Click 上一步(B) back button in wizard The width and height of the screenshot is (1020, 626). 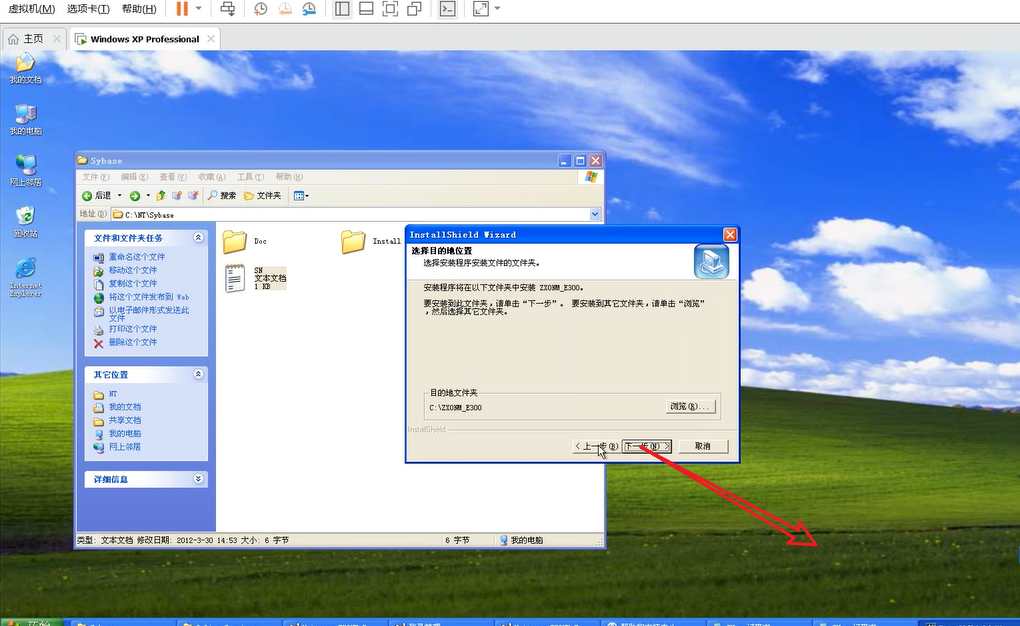(596, 446)
